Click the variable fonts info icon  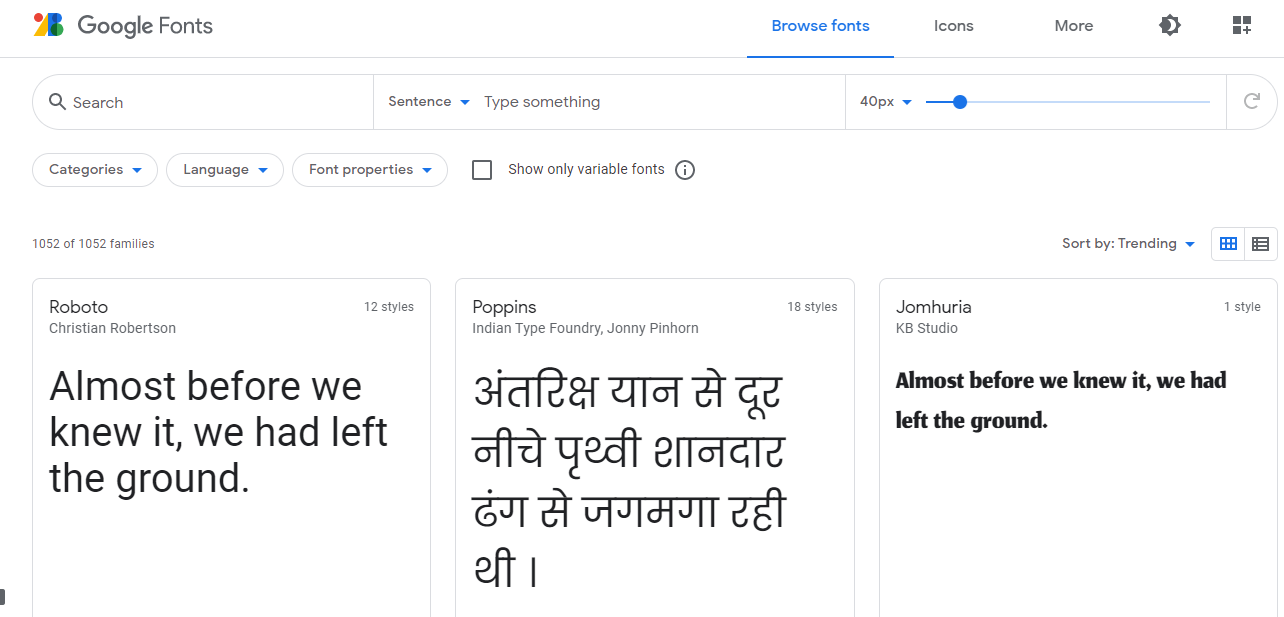pyautogui.click(x=685, y=170)
